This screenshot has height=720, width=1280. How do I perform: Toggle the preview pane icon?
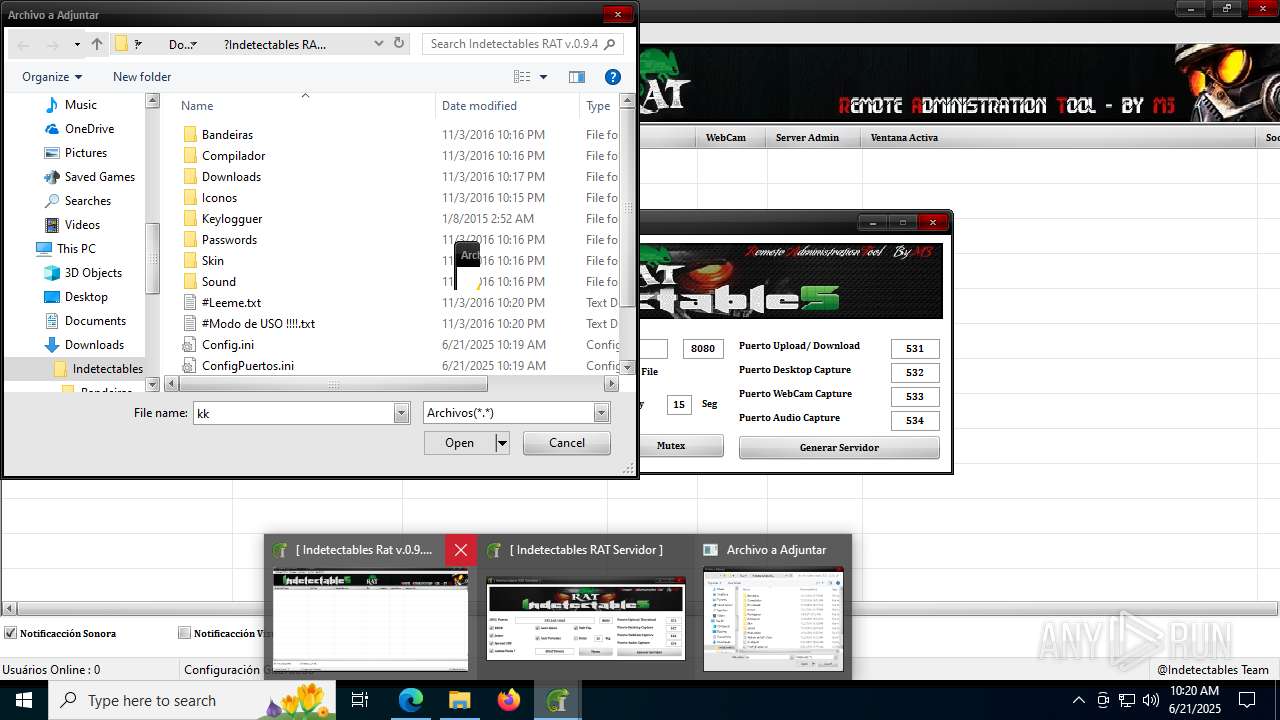coord(577,76)
